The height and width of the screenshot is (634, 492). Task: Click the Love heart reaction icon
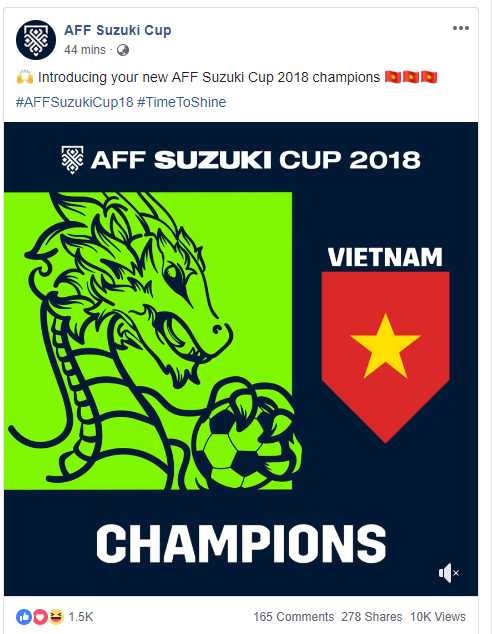click(40, 617)
